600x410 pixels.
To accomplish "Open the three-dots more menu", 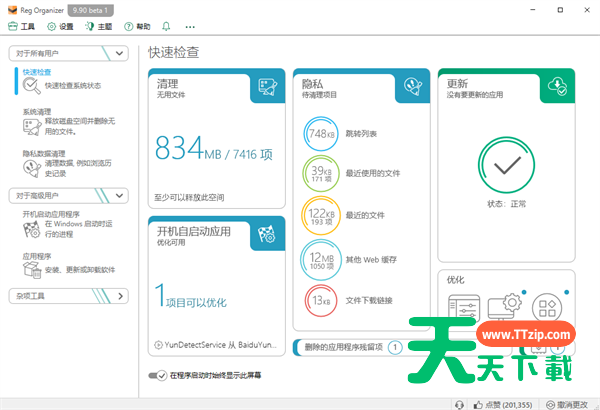I will pyautogui.click(x=190, y=27).
